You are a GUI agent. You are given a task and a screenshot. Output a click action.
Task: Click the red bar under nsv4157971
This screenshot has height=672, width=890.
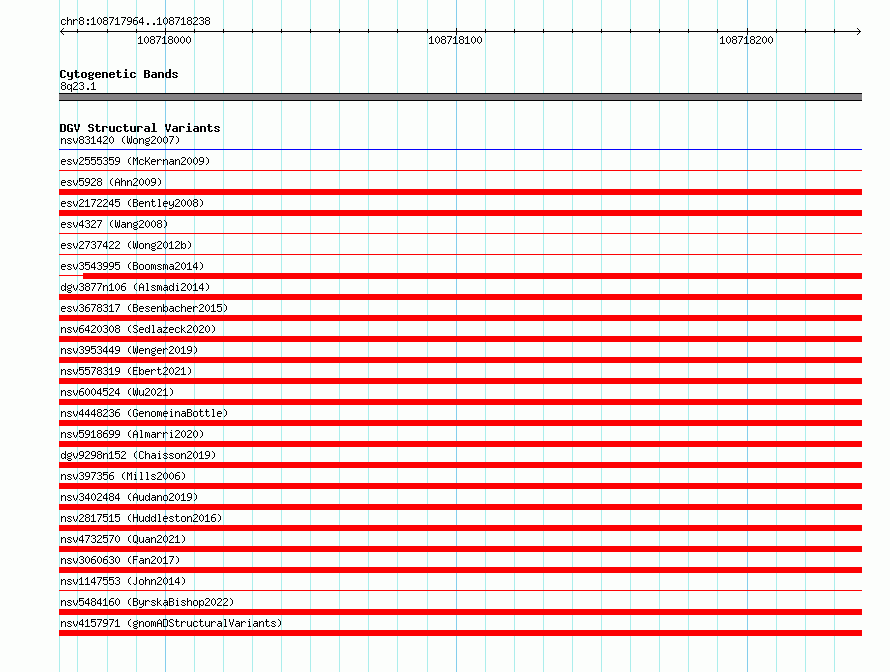point(460,633)
